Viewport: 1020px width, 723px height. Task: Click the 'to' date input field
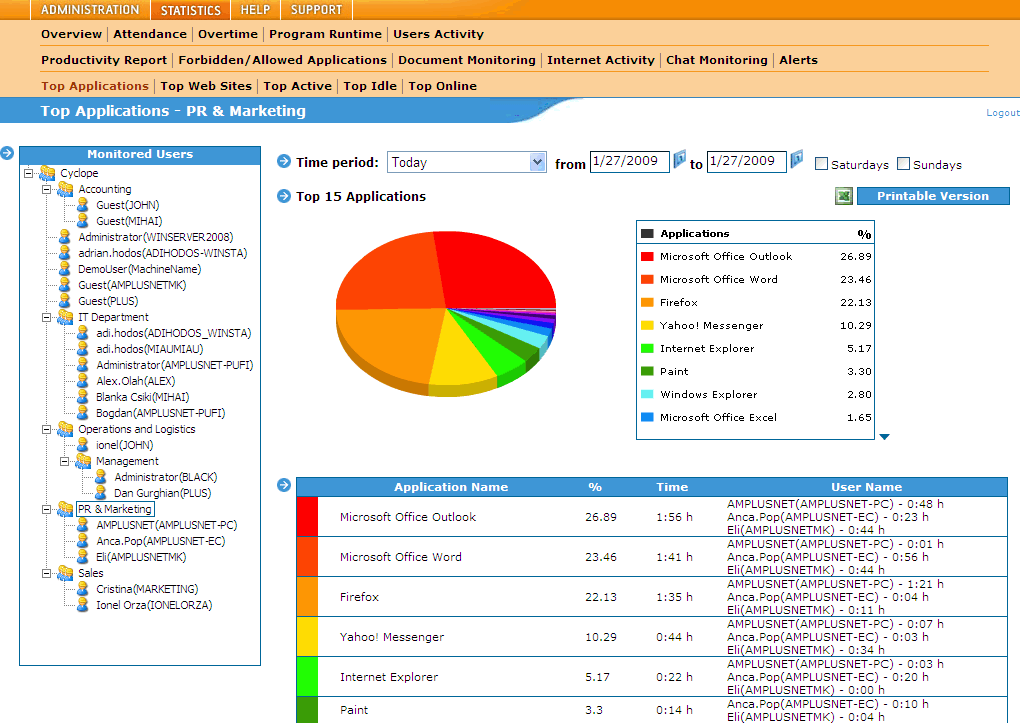(746, 161)
